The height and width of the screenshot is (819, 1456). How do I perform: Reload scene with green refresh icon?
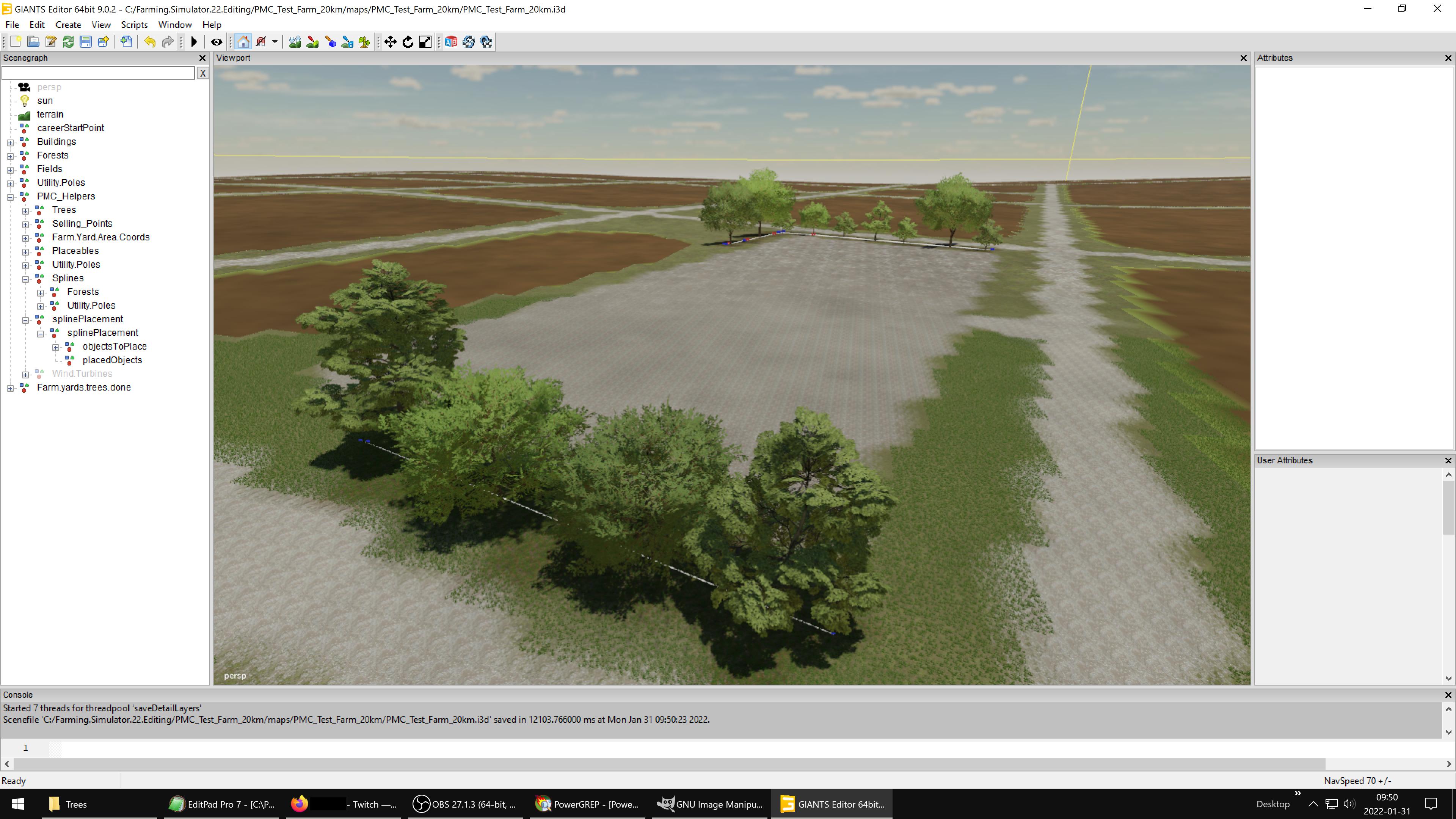68,42
